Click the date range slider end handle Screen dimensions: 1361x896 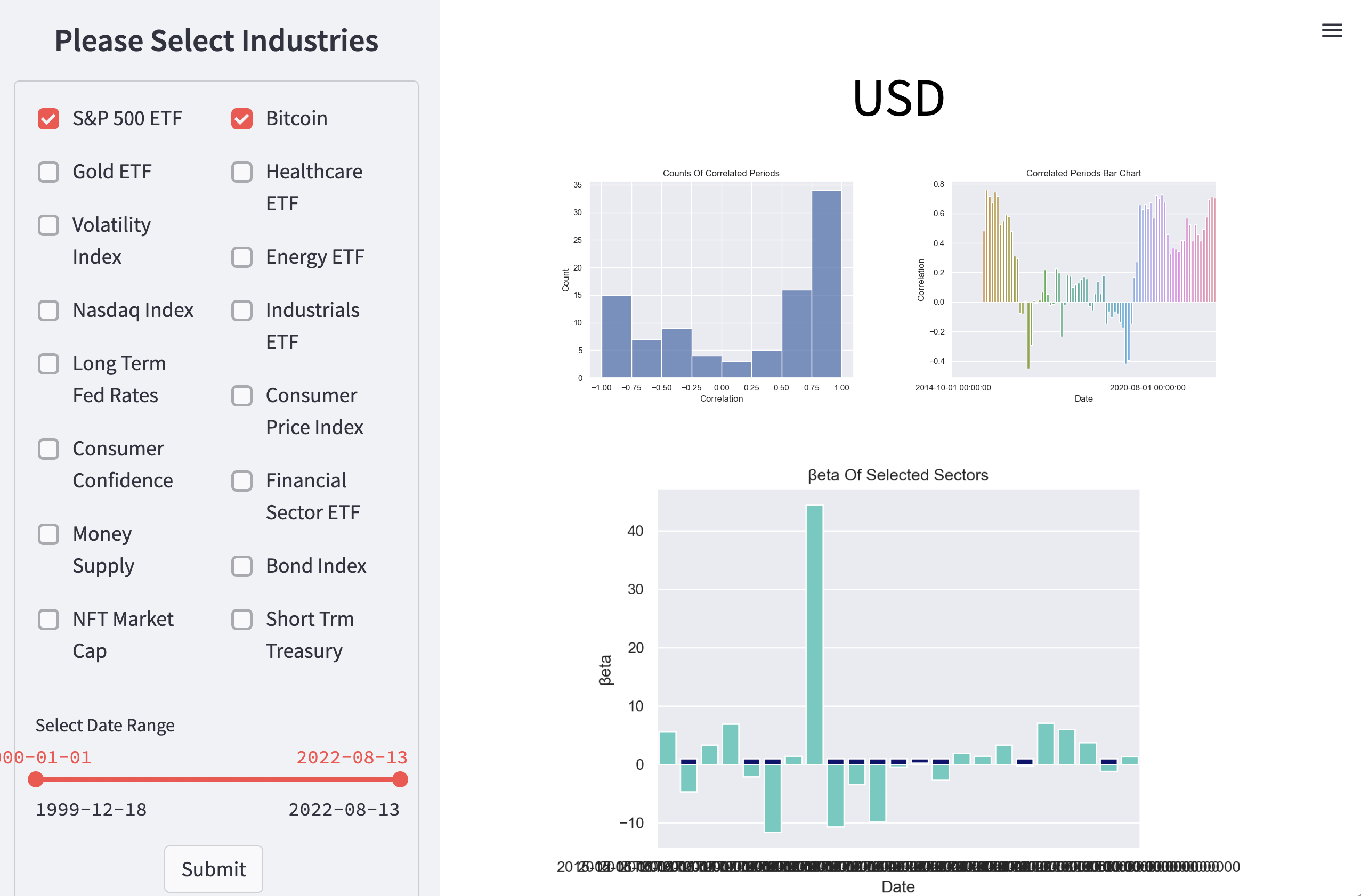coord(400,779)
